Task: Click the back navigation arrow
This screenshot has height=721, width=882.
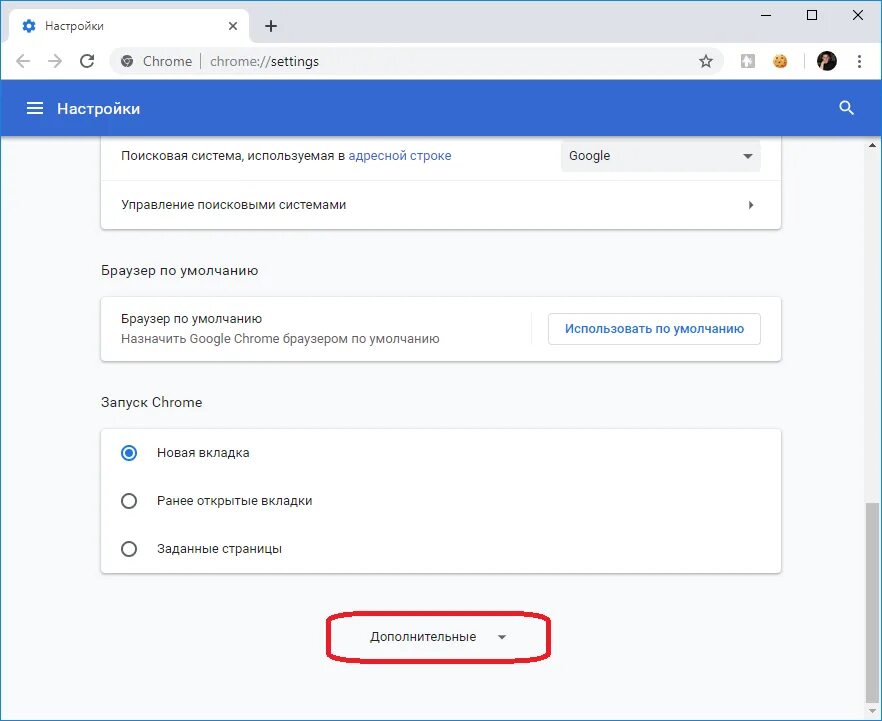Action: pos(23,61)
